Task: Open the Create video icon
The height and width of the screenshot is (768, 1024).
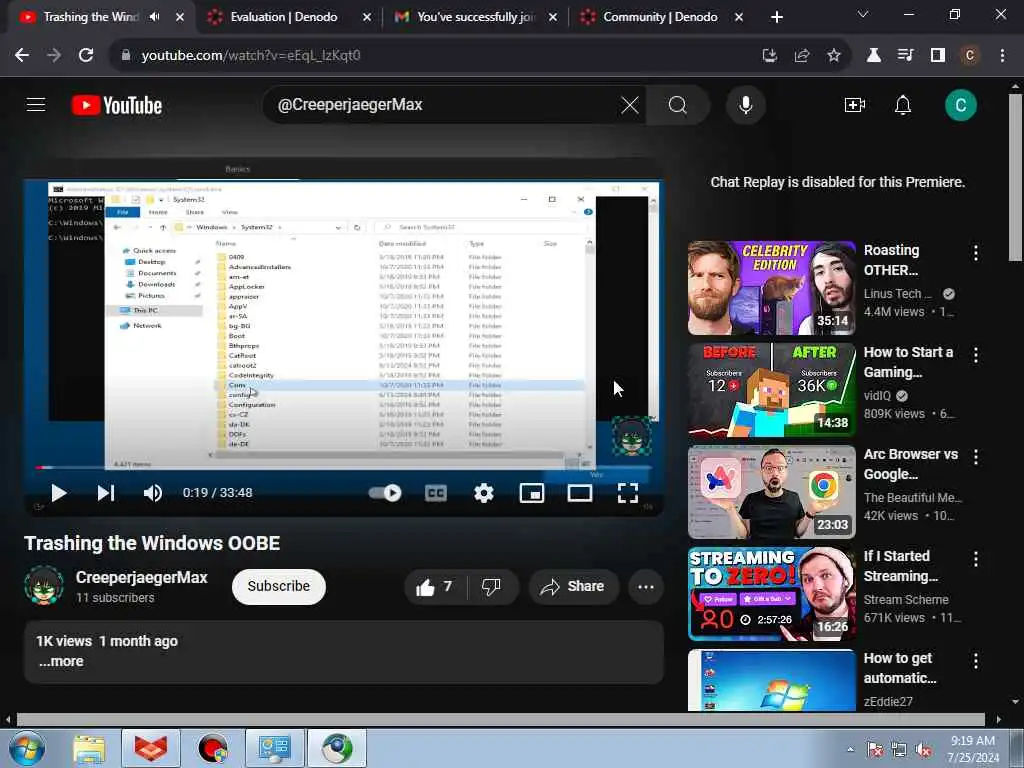Action: [854, 104]
